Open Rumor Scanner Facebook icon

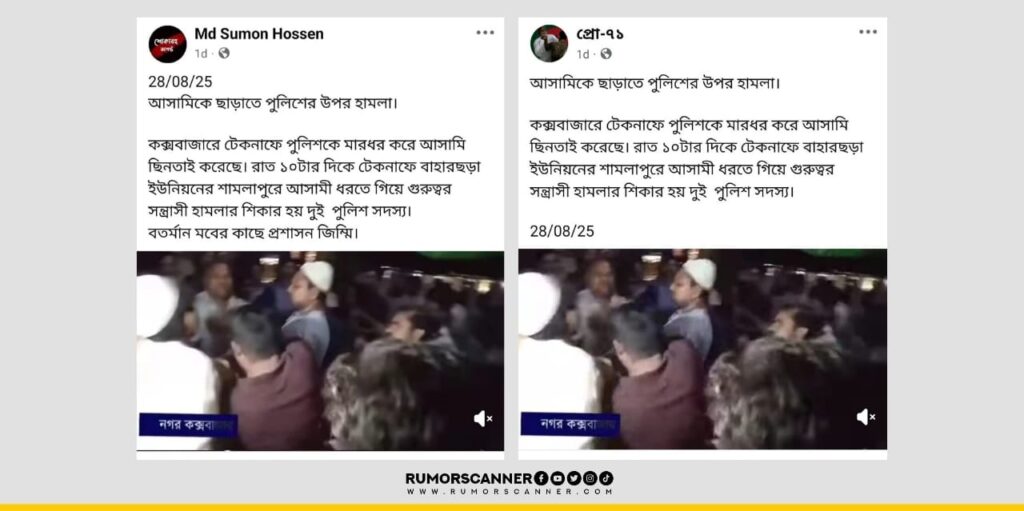[541, 478]
